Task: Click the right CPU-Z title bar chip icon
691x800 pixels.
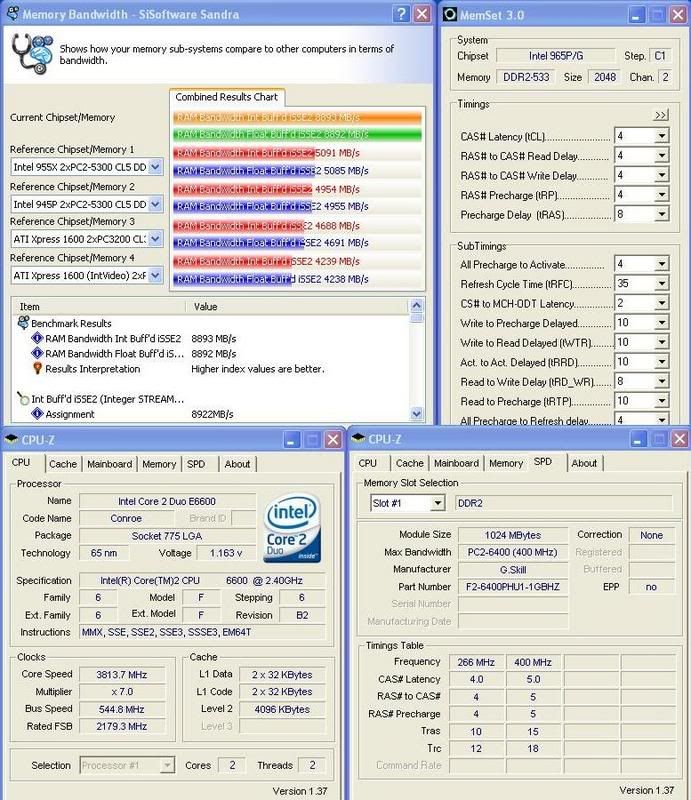Action: 358,438
